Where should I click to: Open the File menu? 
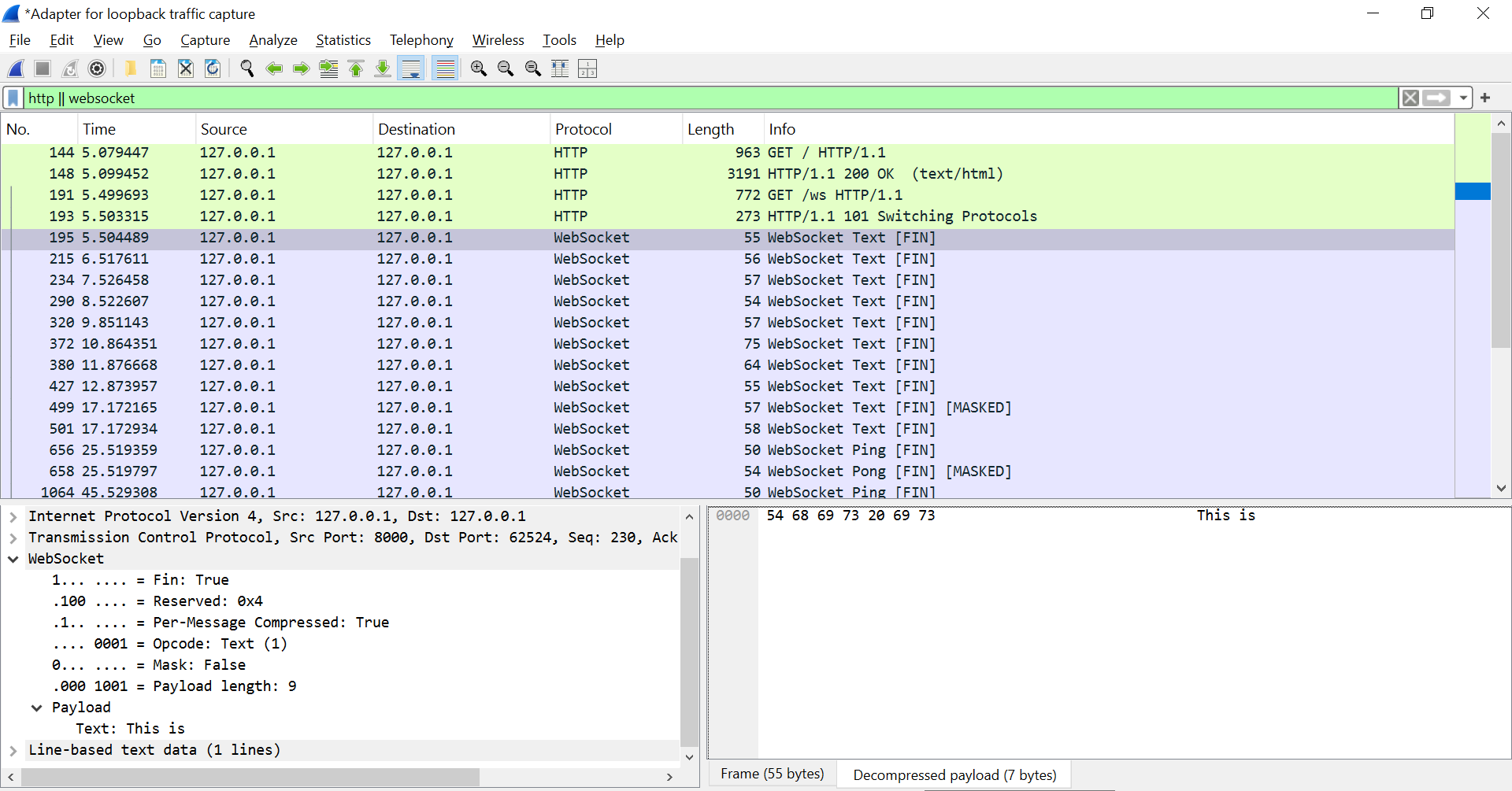pyautogui.click(x=20, y=40)
